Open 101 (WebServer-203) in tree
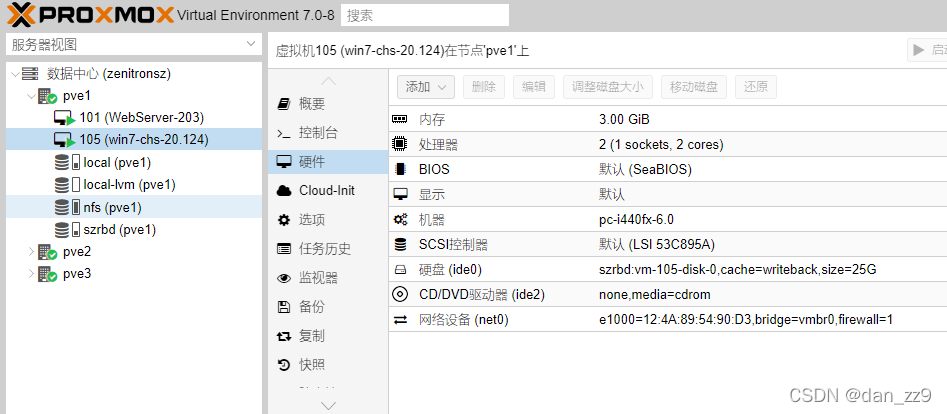 click(x=141, y=118)
